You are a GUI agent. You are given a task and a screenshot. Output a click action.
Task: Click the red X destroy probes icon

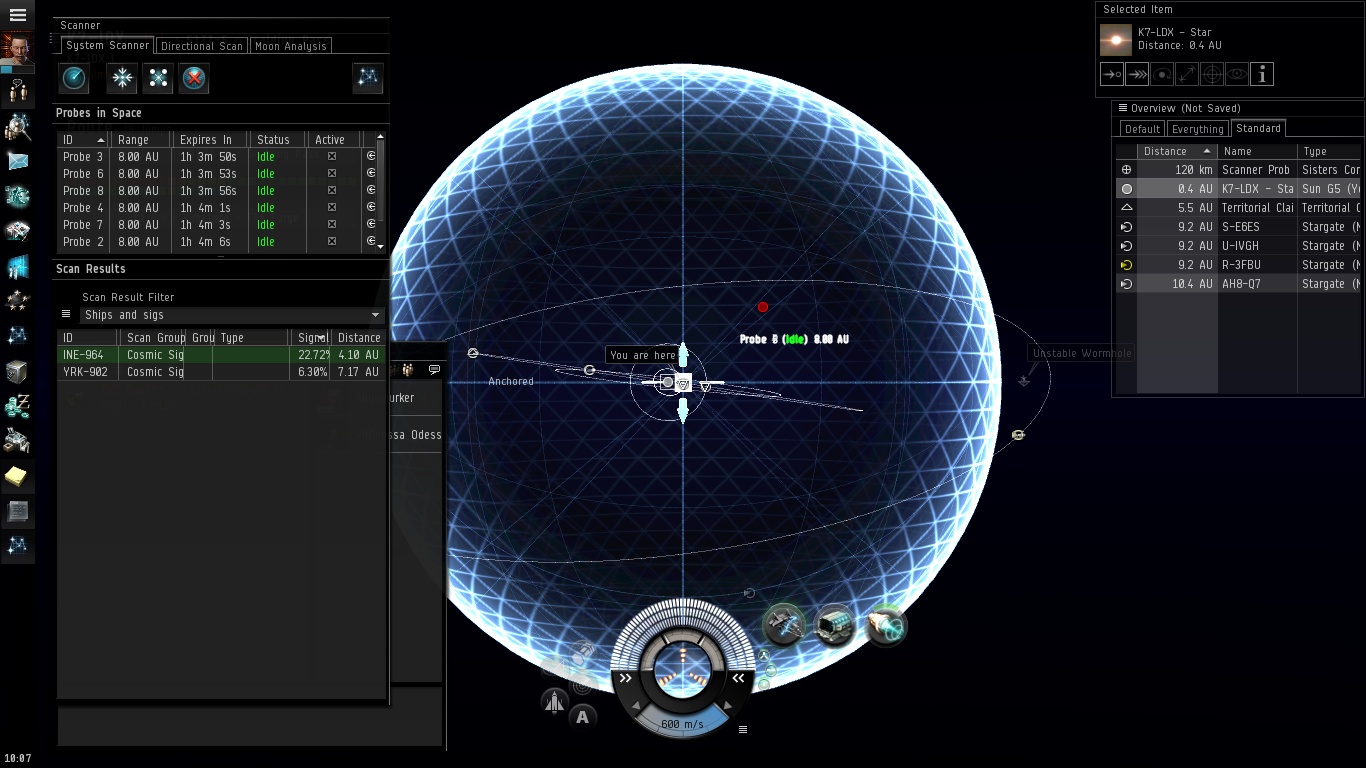tap(194, 78)
